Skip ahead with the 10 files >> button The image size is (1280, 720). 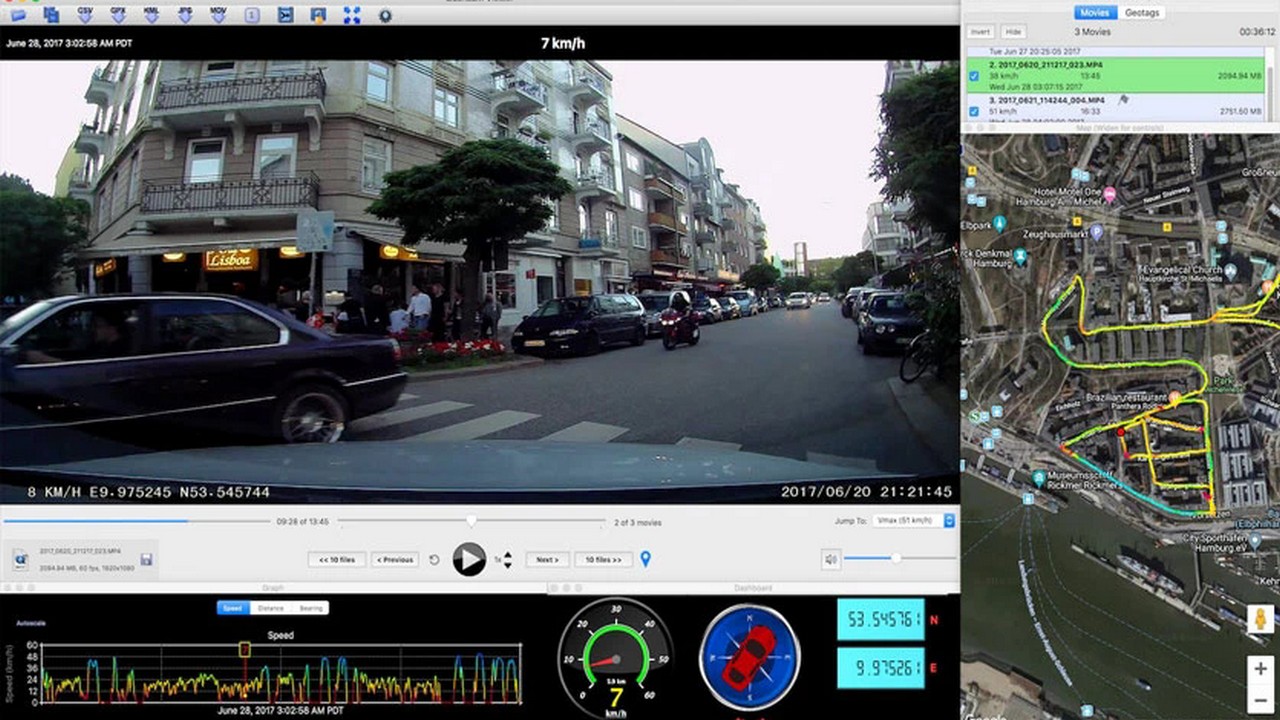click(x=603, y=559)
